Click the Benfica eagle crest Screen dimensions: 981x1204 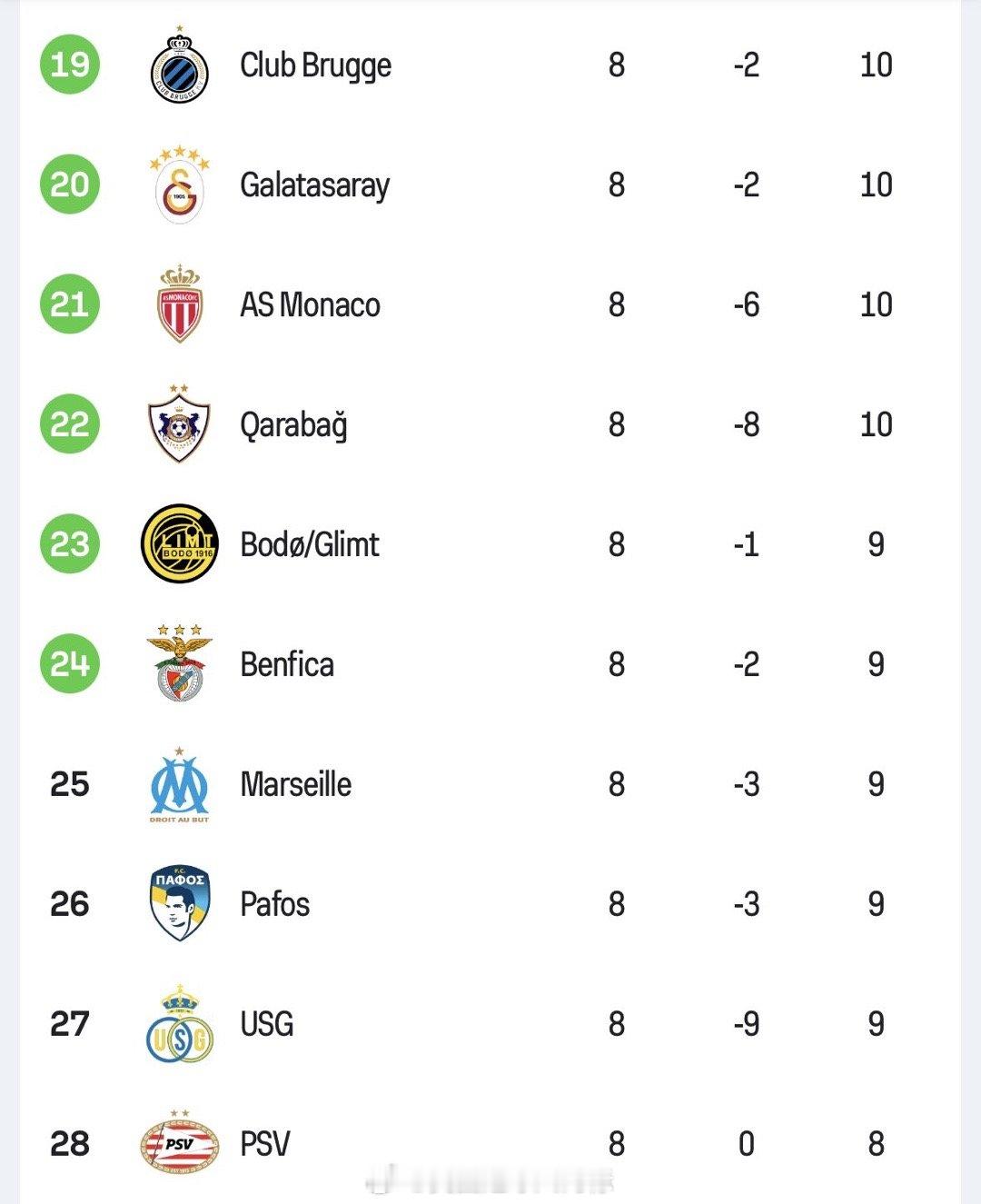coord(180,663)
